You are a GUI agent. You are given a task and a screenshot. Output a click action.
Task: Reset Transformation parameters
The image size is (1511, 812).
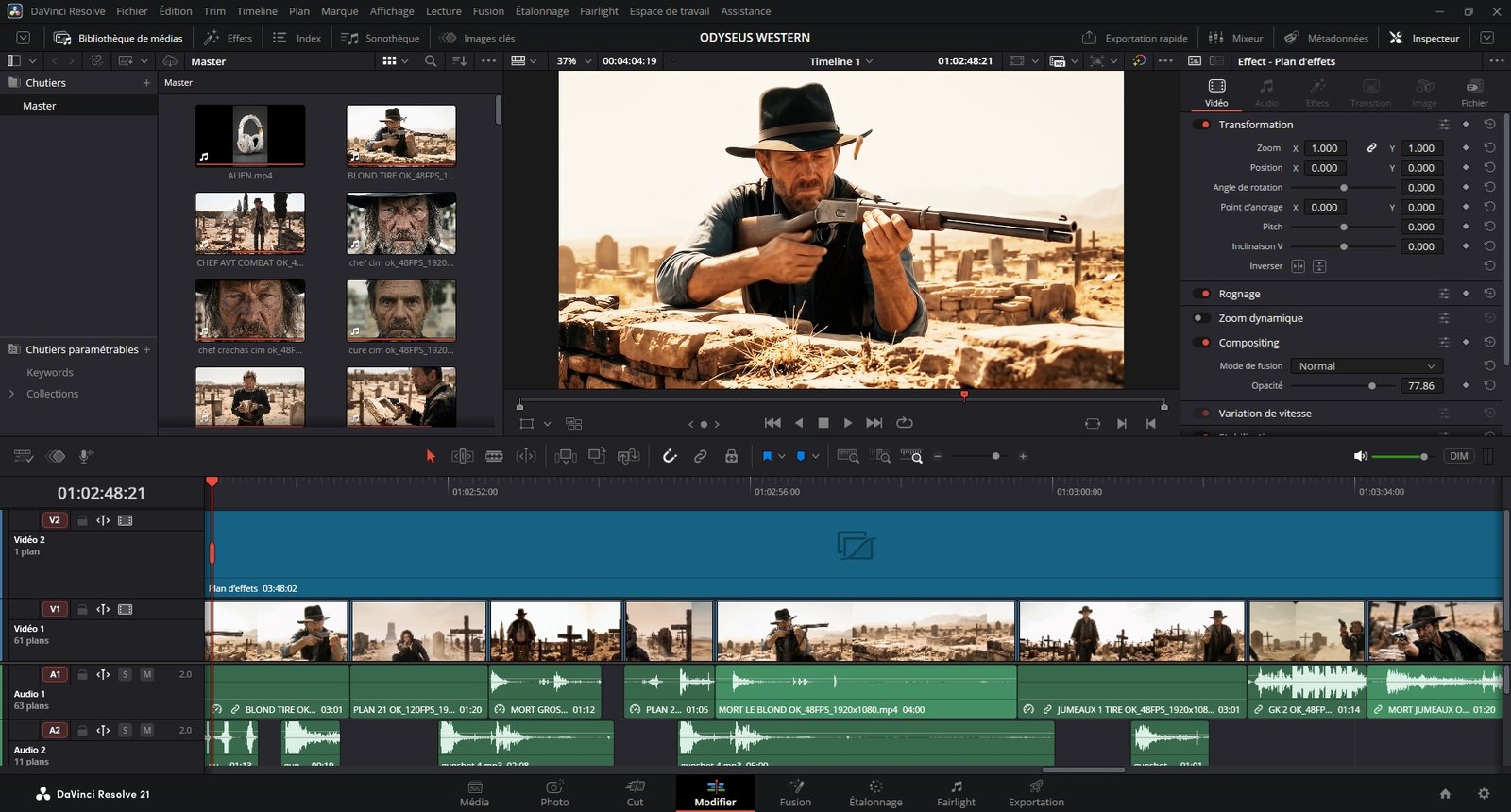[1489, 124]
